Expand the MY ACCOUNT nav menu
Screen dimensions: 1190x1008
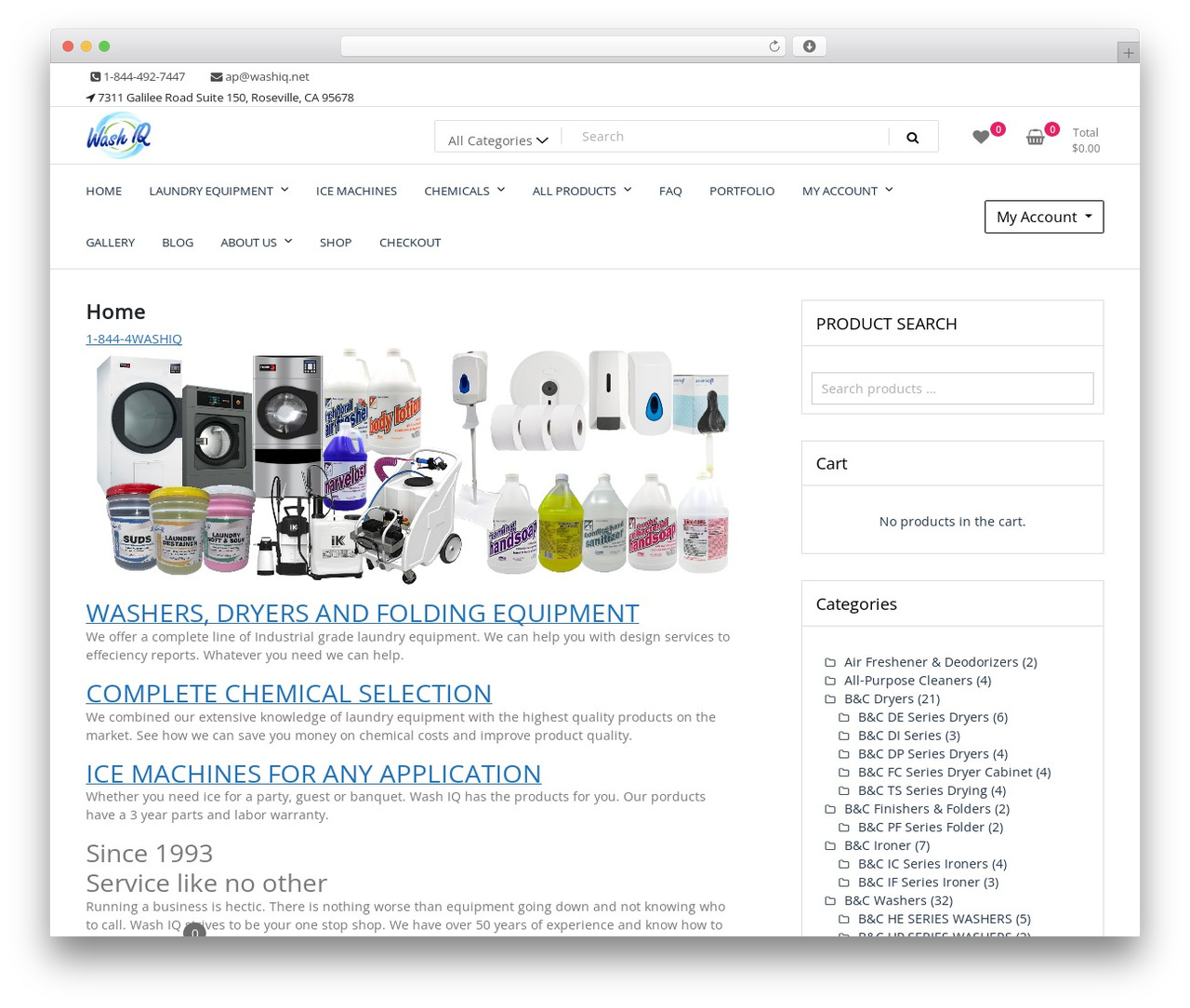[848, 191]
